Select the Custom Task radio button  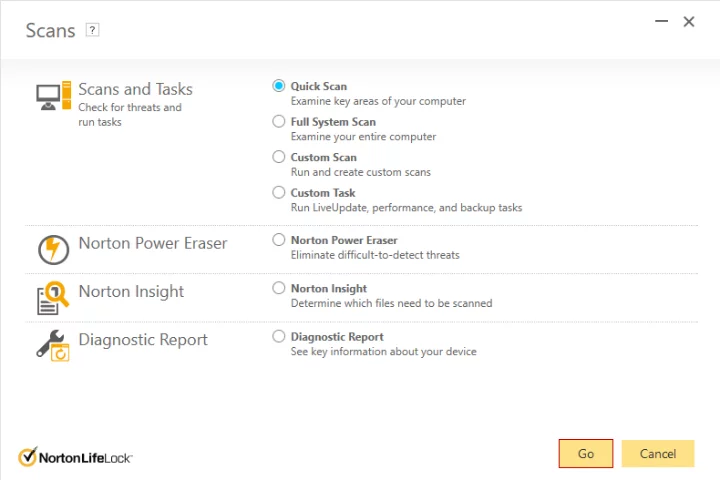[279, 192]
